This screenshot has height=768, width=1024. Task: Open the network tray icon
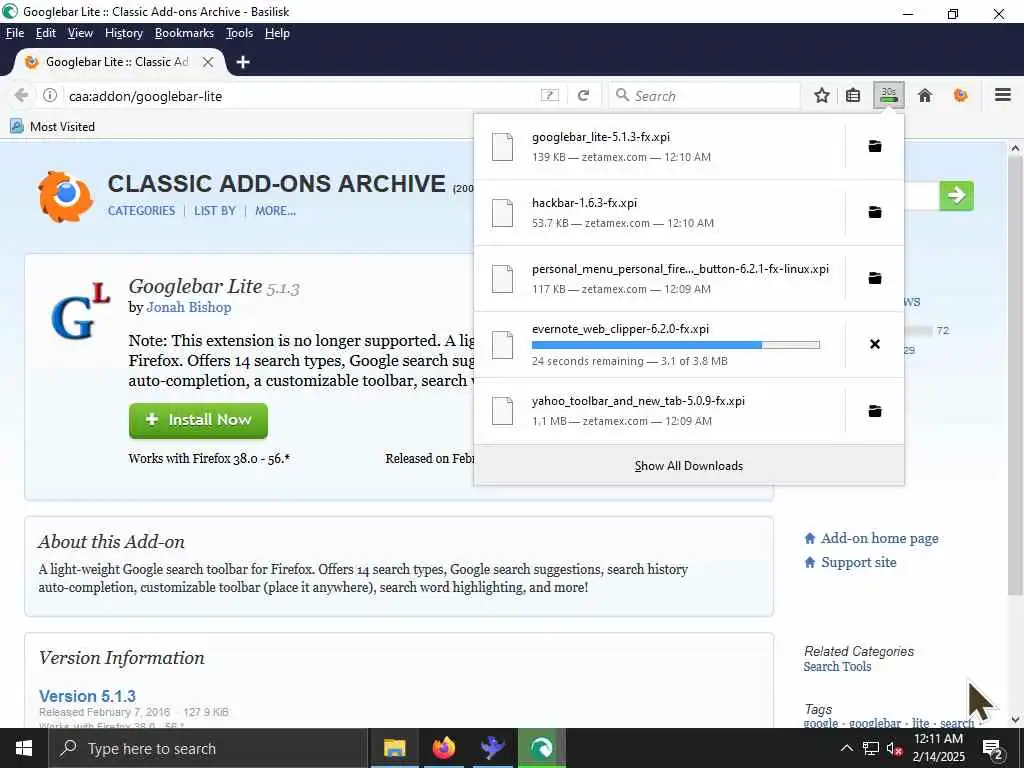[871, 748]
